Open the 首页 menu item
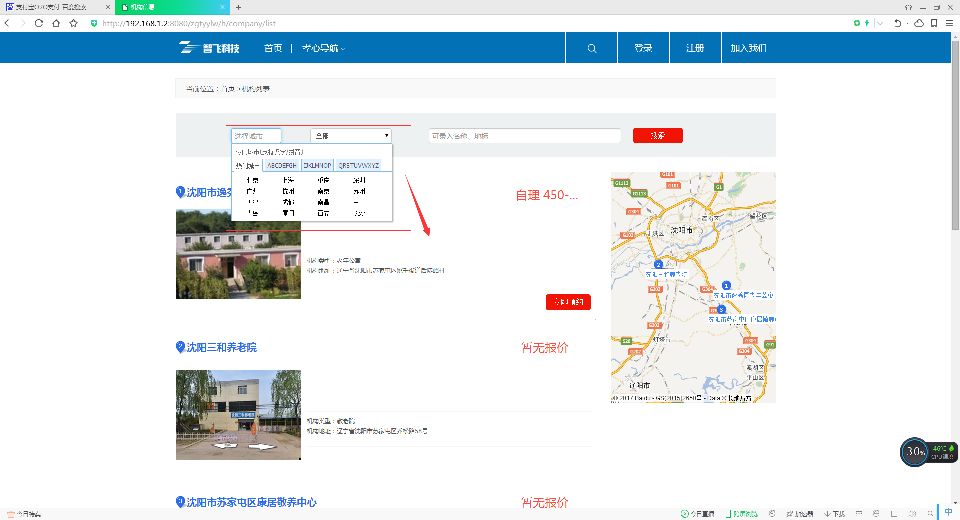The height and width of the screenshot is (520, 960). coord(273,48)
